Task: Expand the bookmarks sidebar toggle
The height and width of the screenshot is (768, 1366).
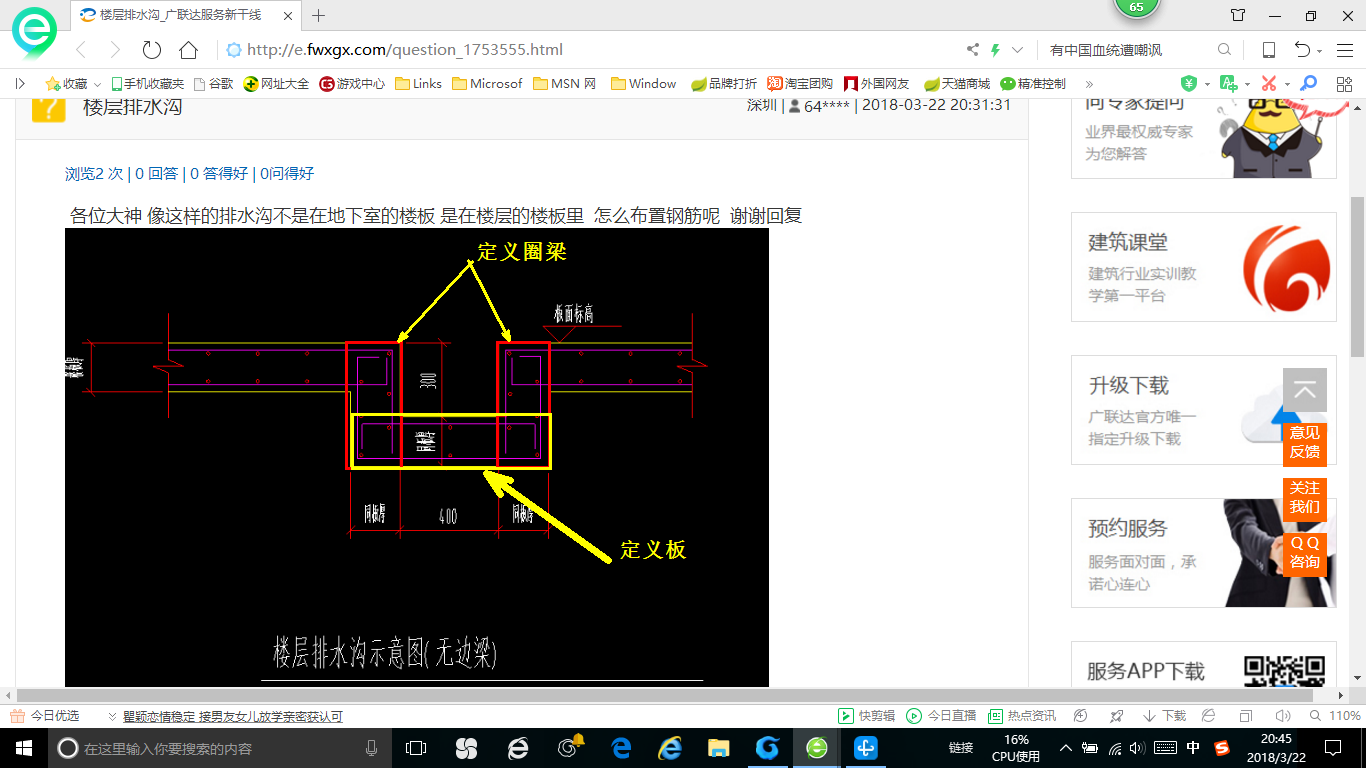Action: pyautogui.click(x=20, y=84)
